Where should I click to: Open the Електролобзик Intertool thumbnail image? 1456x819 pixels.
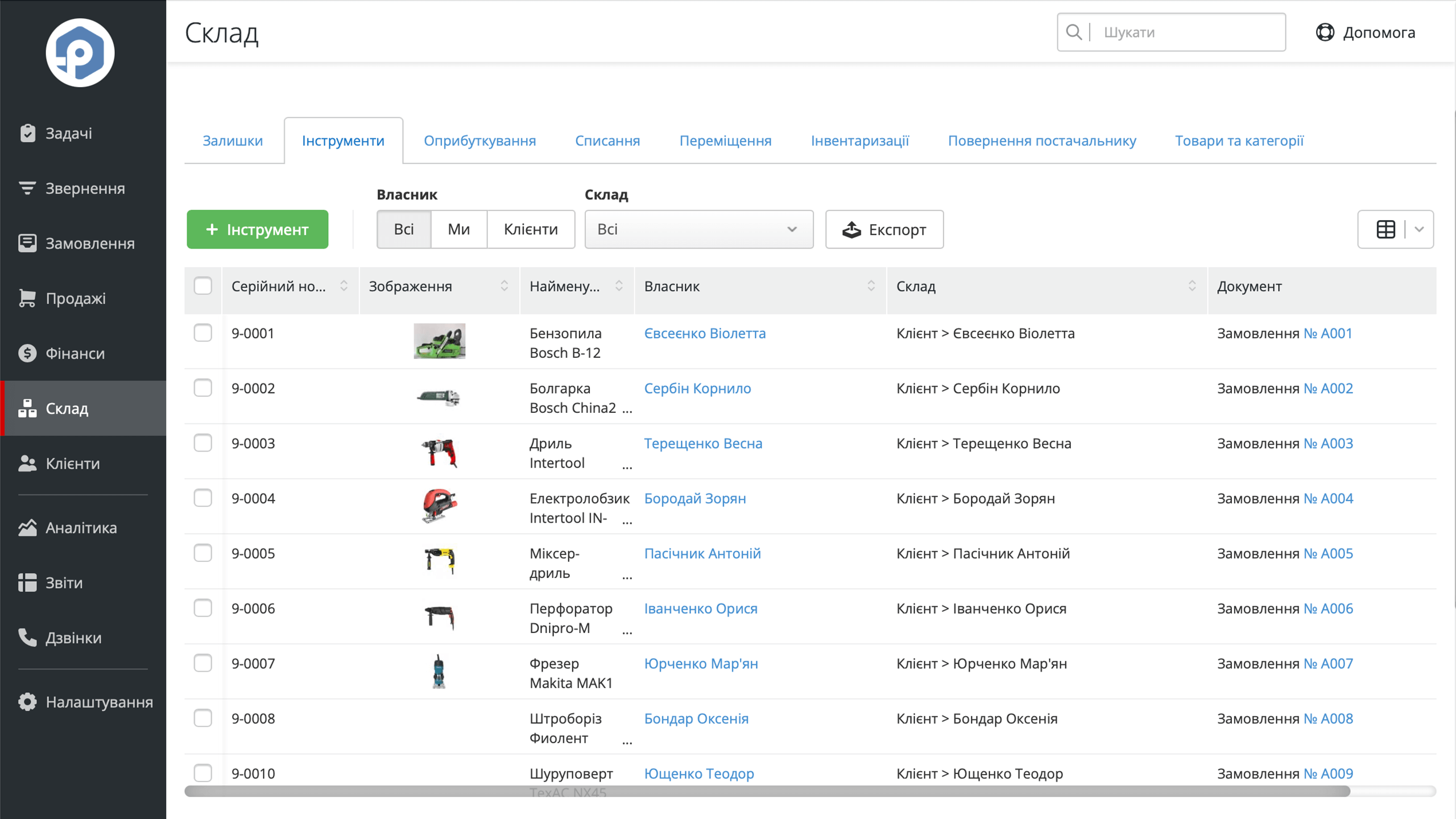point(439,506)
